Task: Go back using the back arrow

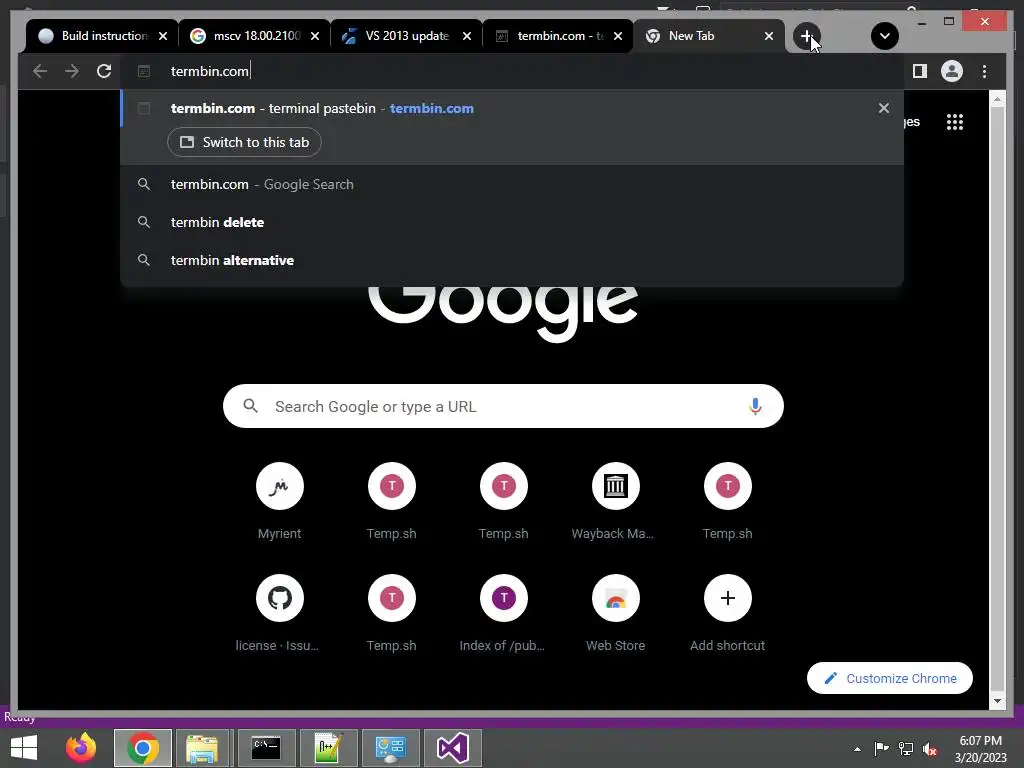Action: tap(40, 71)
